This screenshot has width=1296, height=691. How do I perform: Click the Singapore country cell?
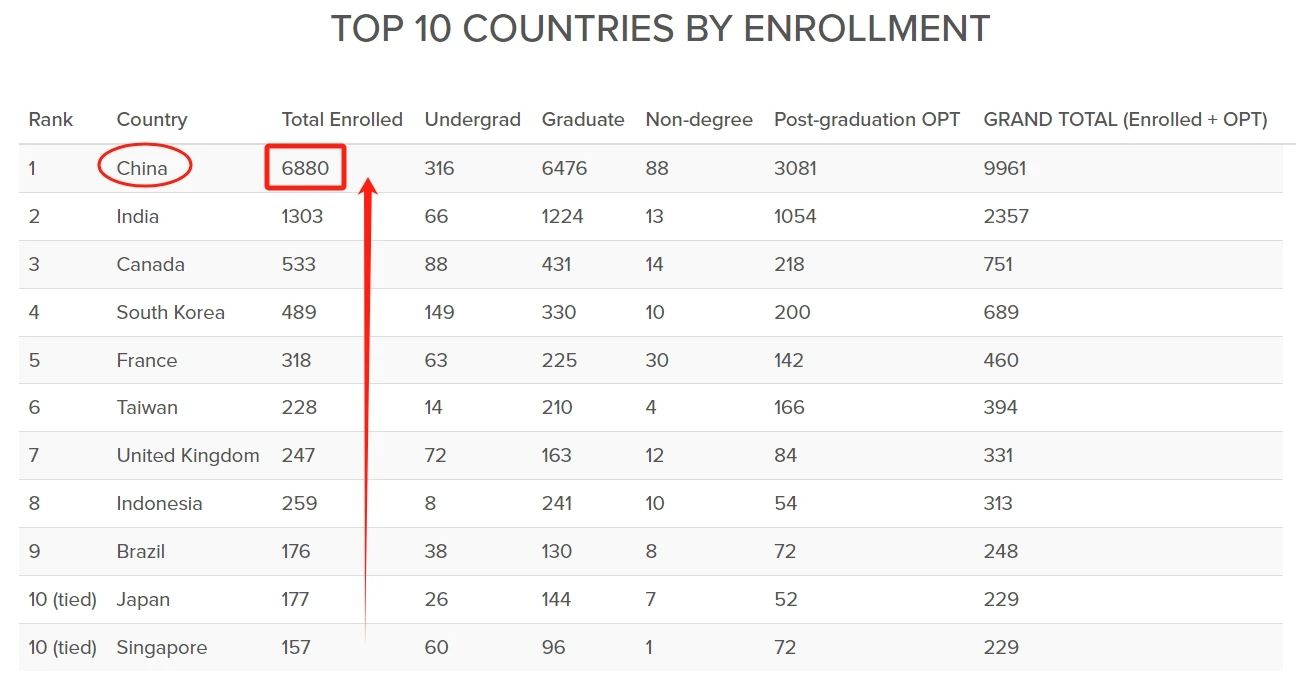[162, 648]
